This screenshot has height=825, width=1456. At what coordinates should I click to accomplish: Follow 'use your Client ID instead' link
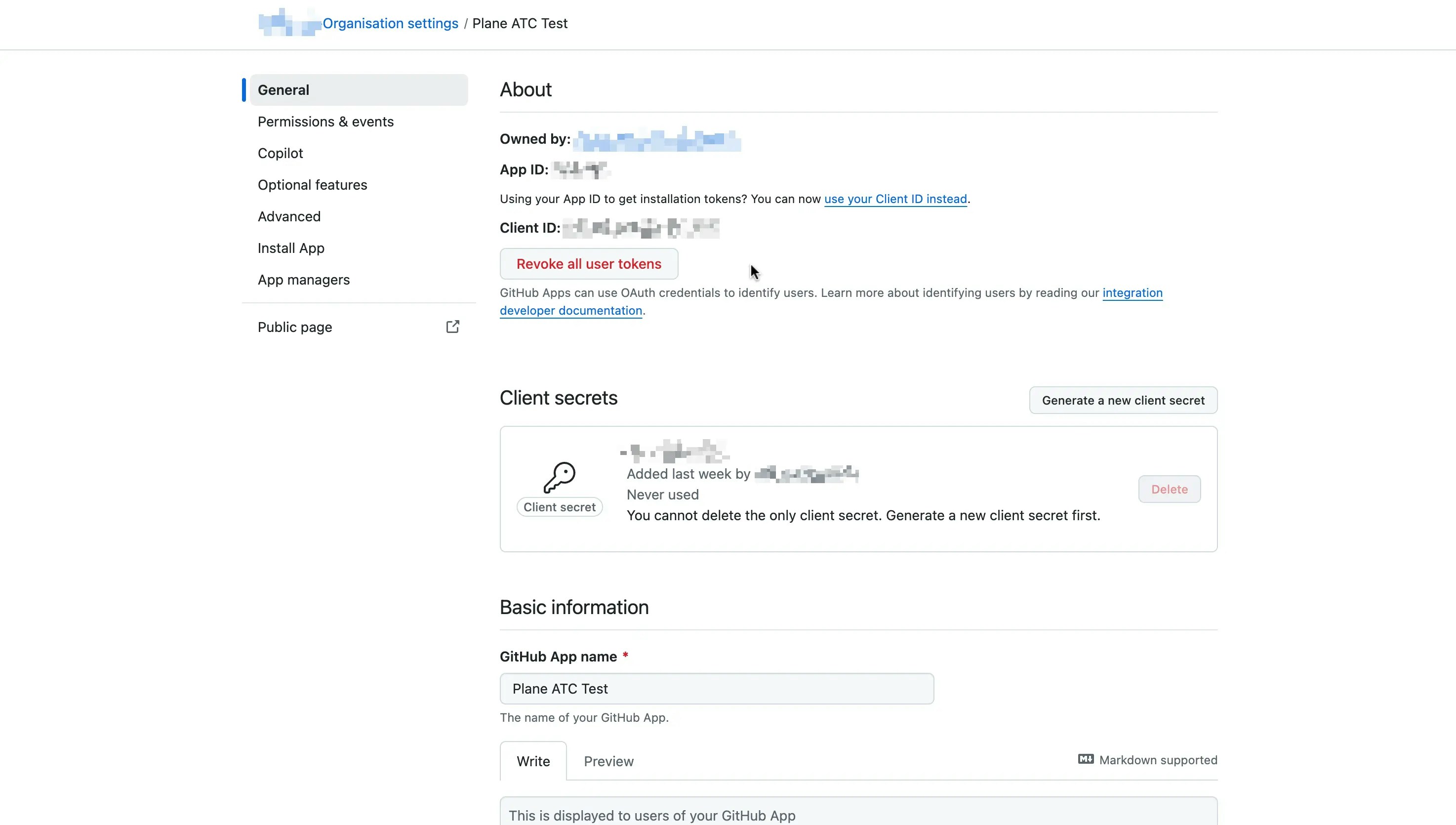pos(895,199)
